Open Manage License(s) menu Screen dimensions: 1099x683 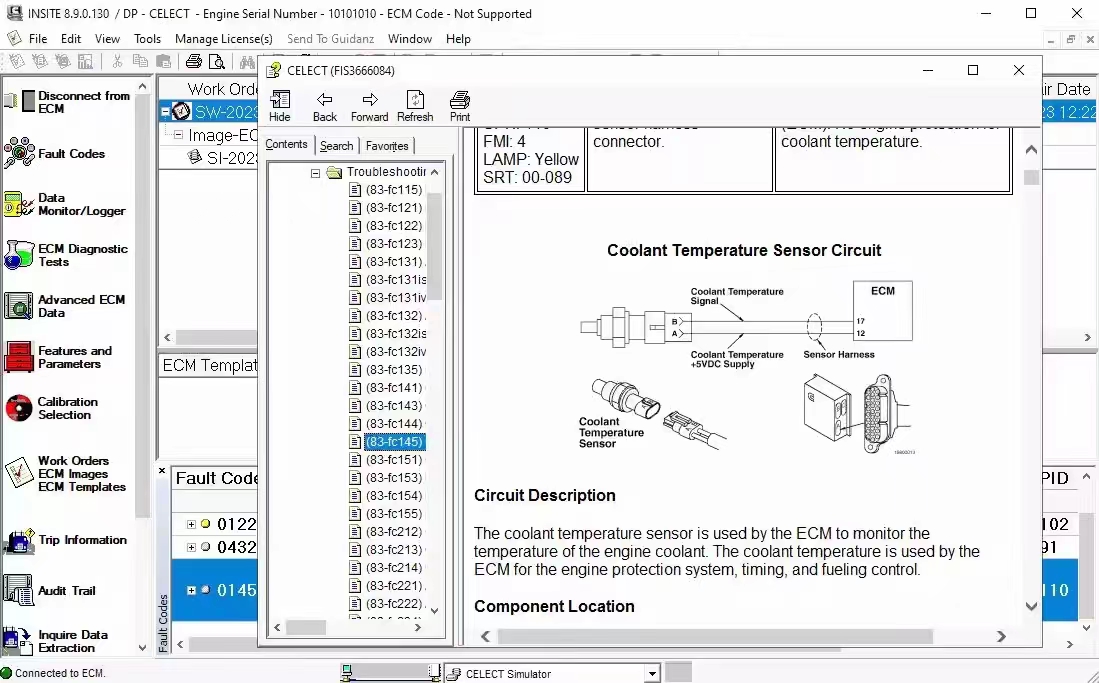[224, 39]
